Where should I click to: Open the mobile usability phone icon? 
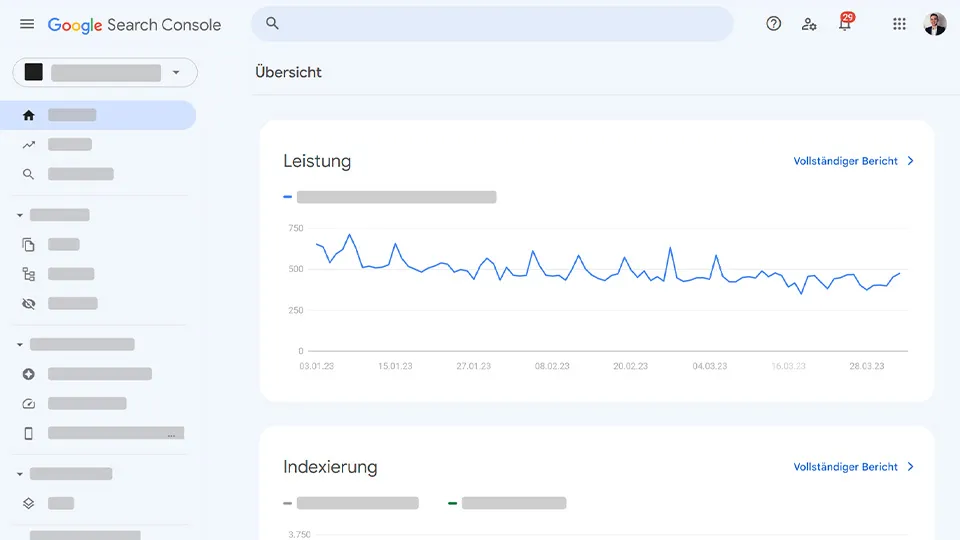point(29,433)
